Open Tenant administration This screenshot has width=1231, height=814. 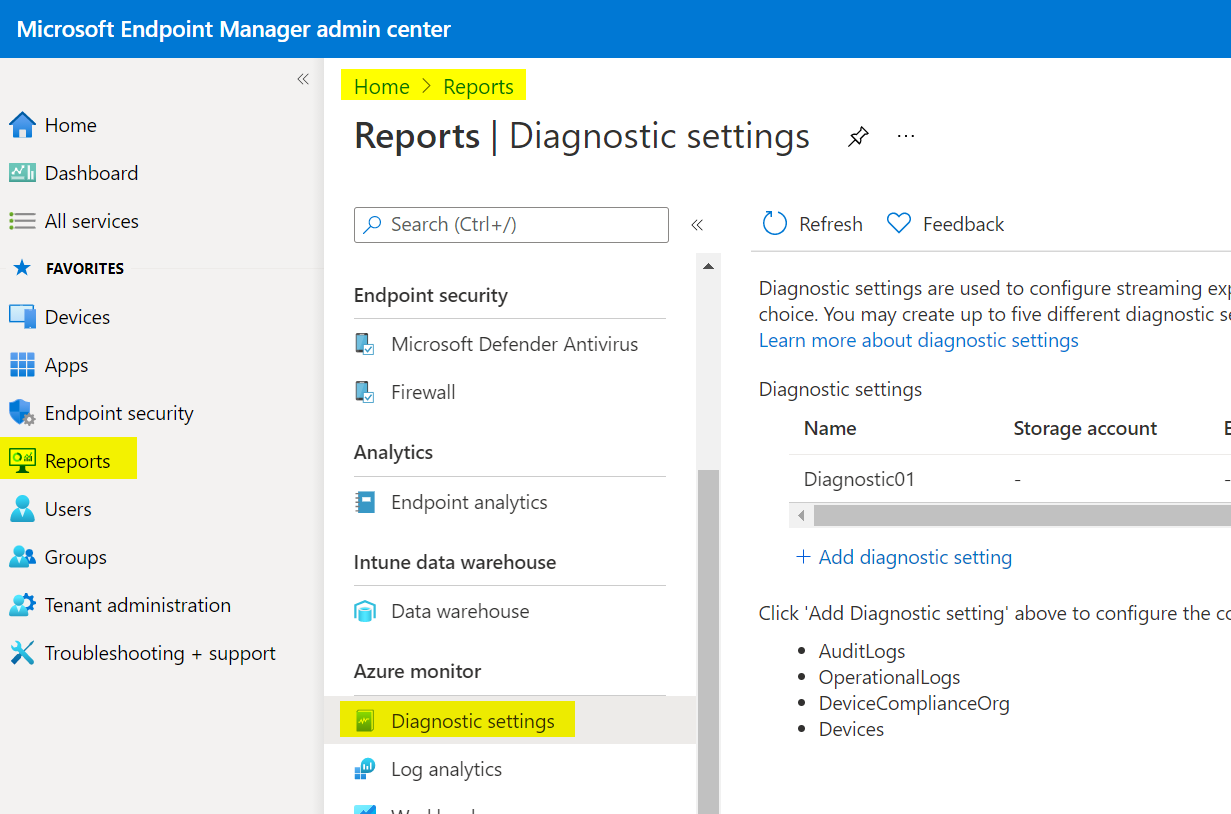pyautogui.click(x=138, y=604)
